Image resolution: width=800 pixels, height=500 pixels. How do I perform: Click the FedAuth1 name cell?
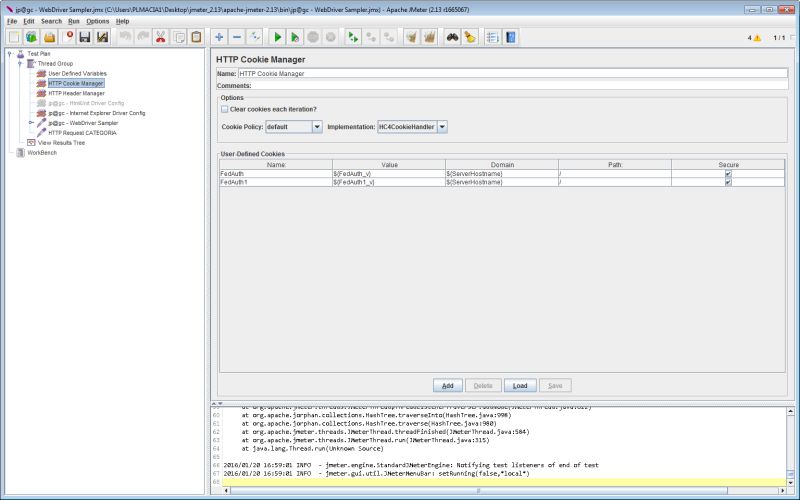(x=276, y=182)
